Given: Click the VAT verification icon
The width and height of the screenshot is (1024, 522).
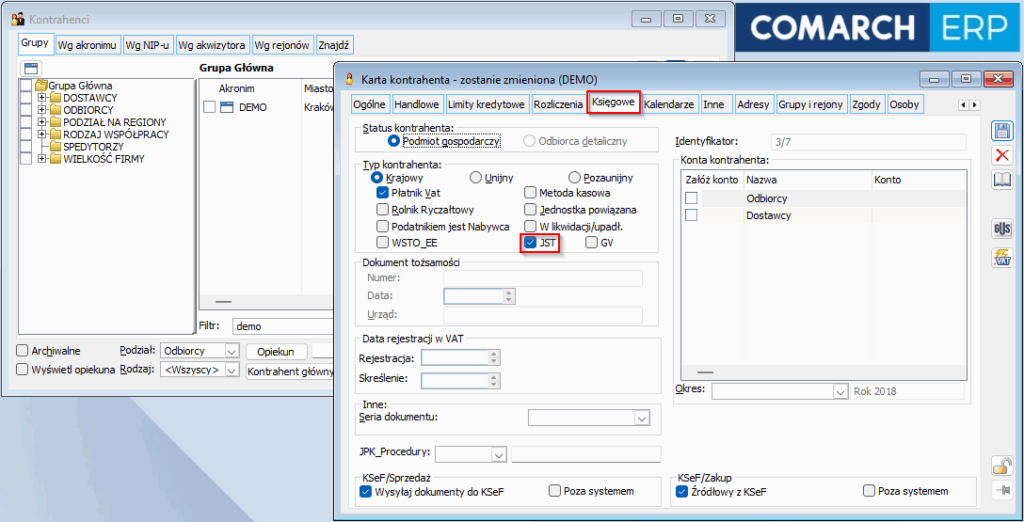Looking at the screenshot, I should [x=1001, y=257].
